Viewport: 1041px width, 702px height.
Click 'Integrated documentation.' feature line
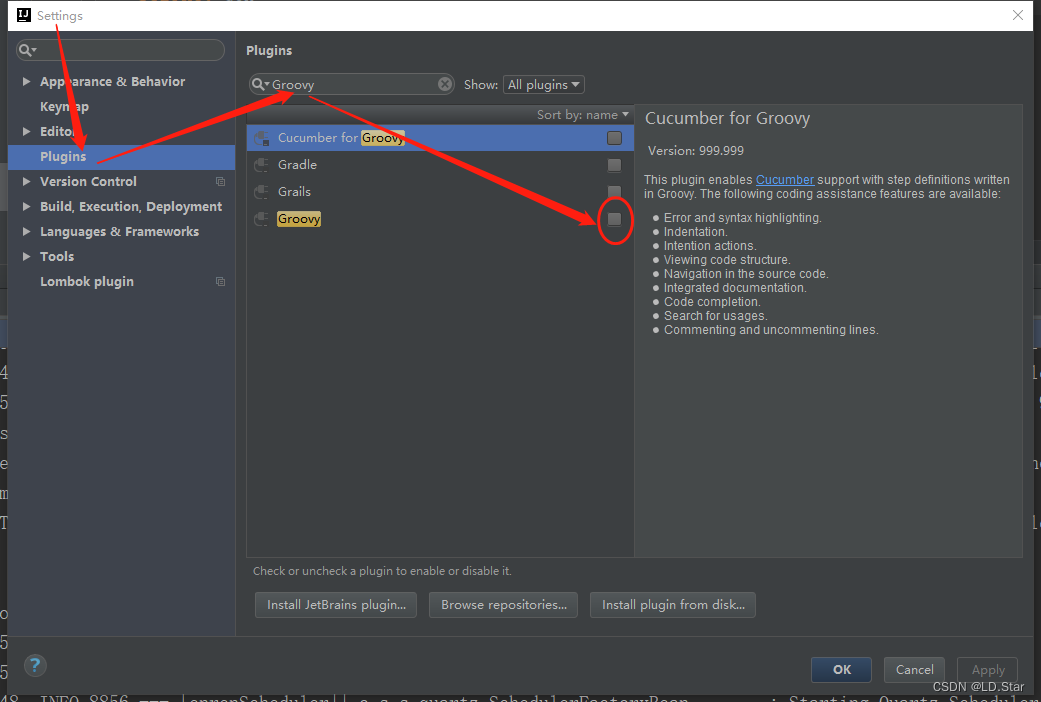point(735,288)
